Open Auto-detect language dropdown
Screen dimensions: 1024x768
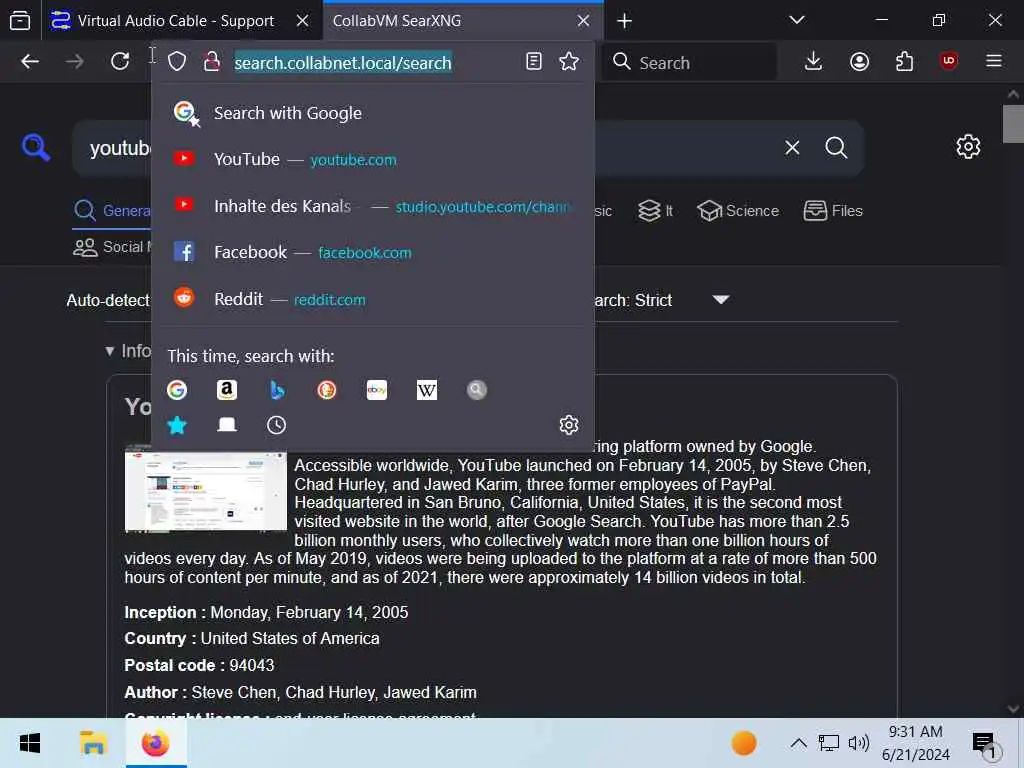tap(108, 300)
